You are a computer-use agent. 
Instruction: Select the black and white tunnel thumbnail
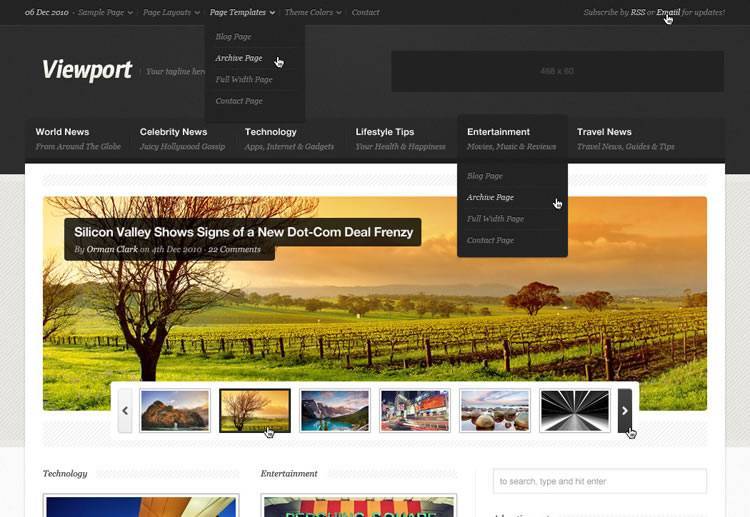(575, 411)
